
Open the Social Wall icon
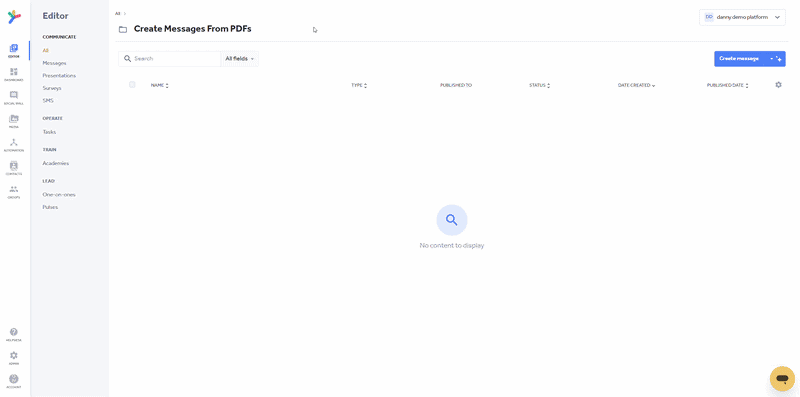[x=14, y=97]
